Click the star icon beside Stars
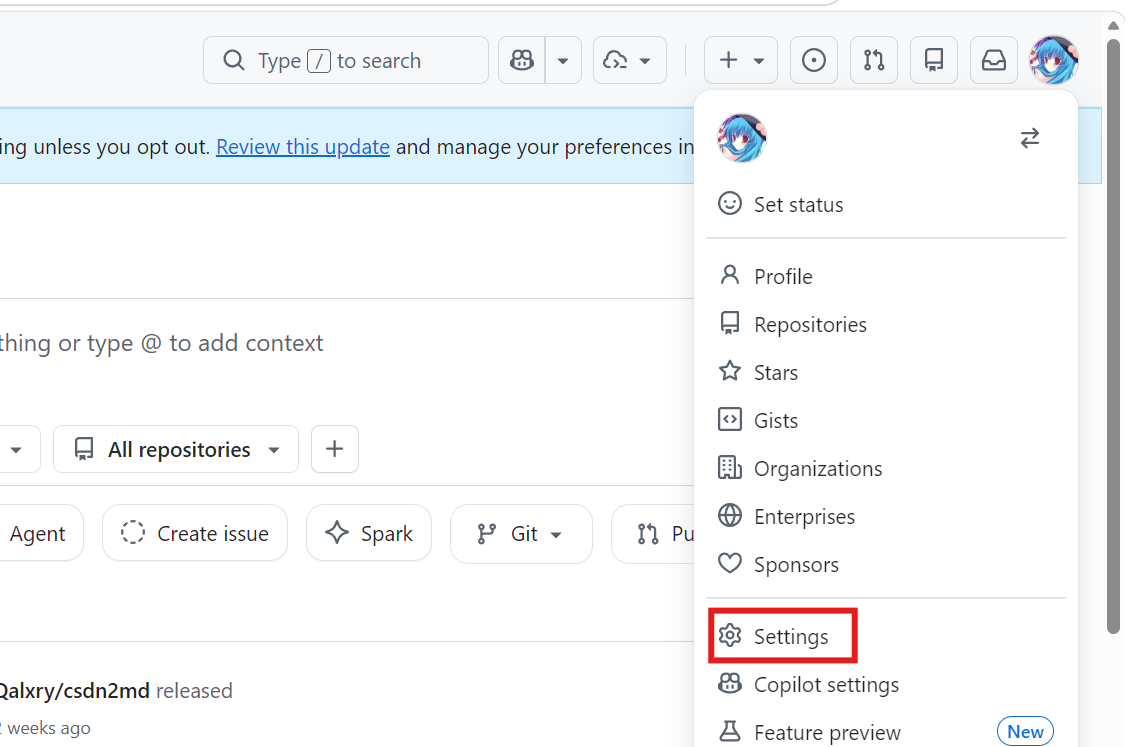Viewport: 1129px width, 747px height. [729, 371]
